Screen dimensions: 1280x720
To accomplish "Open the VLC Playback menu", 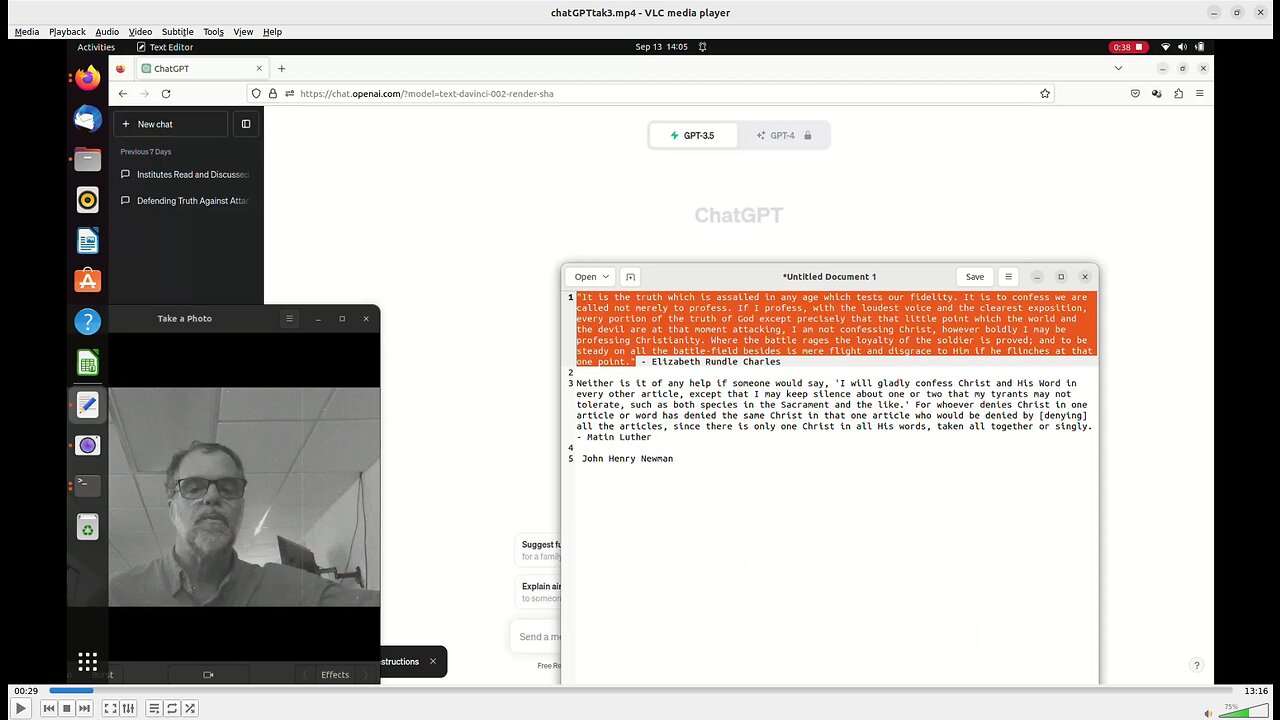I will click(67, 32).
